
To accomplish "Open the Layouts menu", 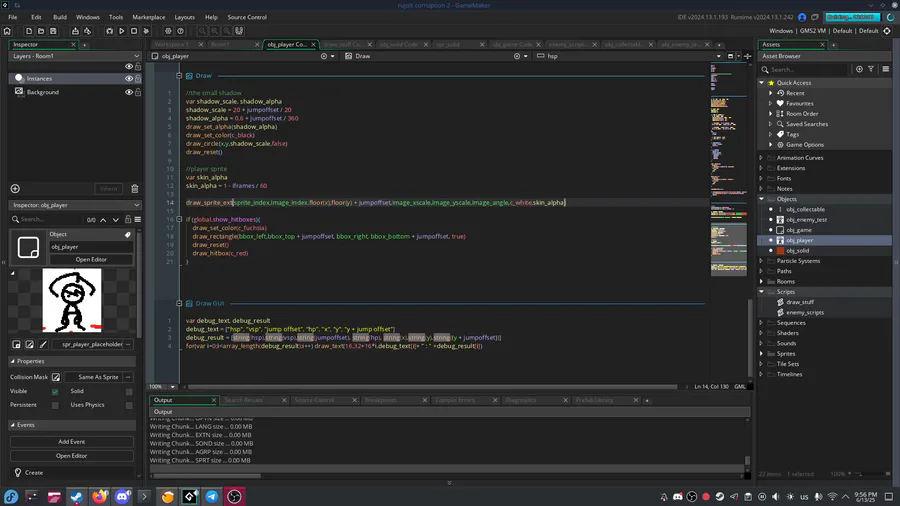I will (x=184, y=17).
